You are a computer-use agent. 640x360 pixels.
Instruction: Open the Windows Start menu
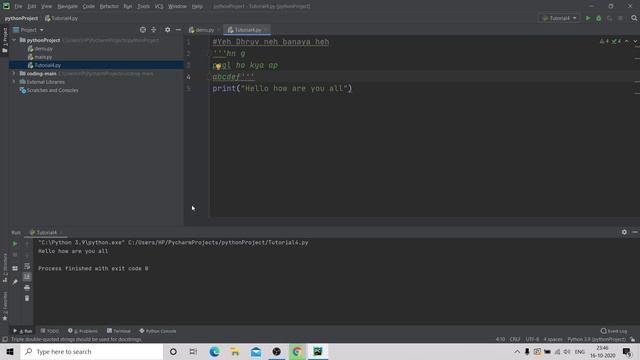(10, 351)
